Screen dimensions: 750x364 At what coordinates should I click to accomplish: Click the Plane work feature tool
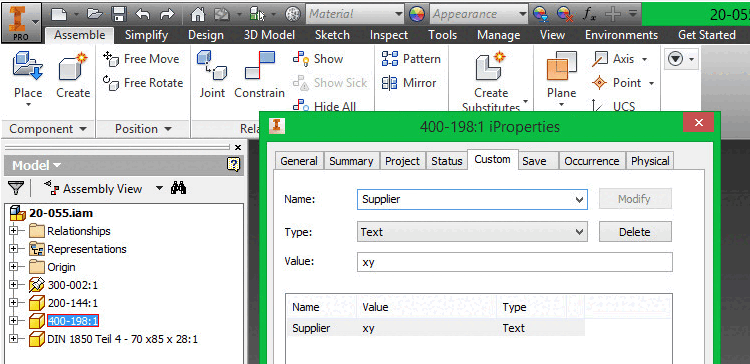(x=561, y=79)
